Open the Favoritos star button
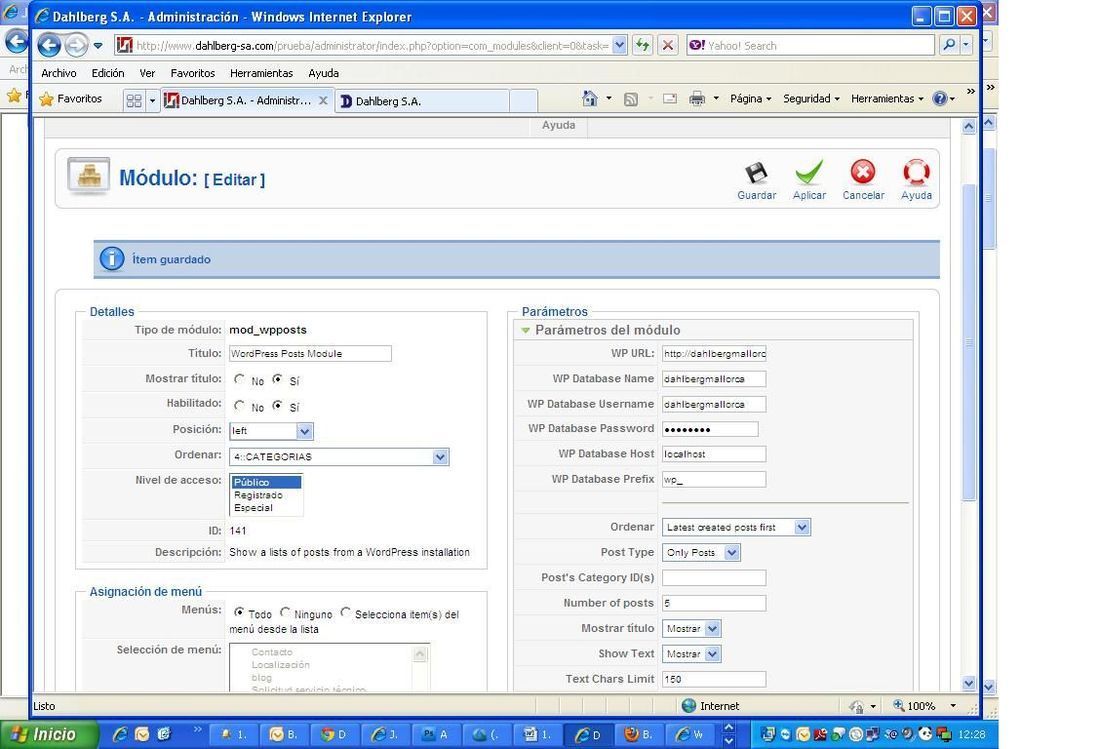 point(71,99)
